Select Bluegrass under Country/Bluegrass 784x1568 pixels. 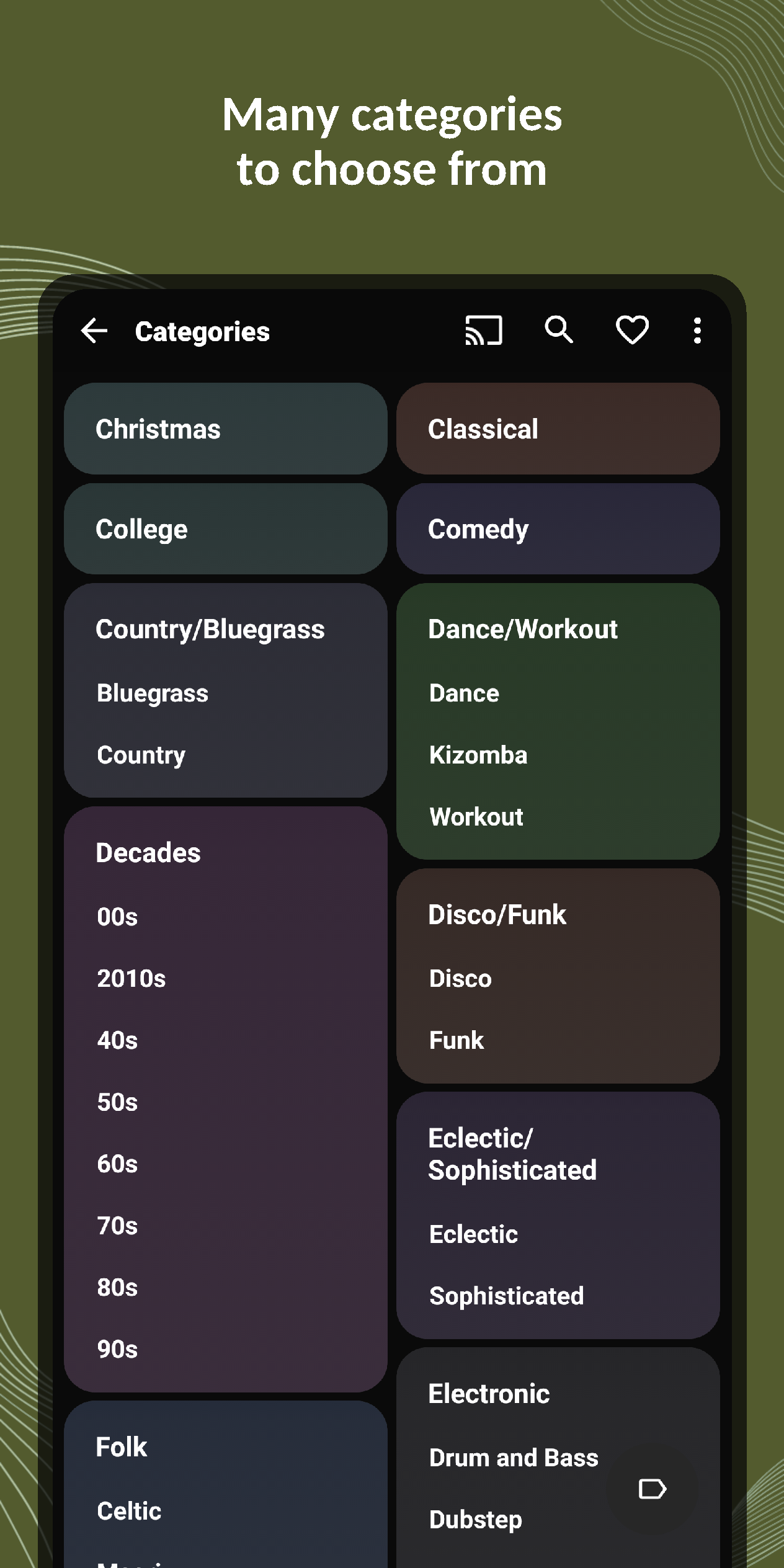pos(153,693)
